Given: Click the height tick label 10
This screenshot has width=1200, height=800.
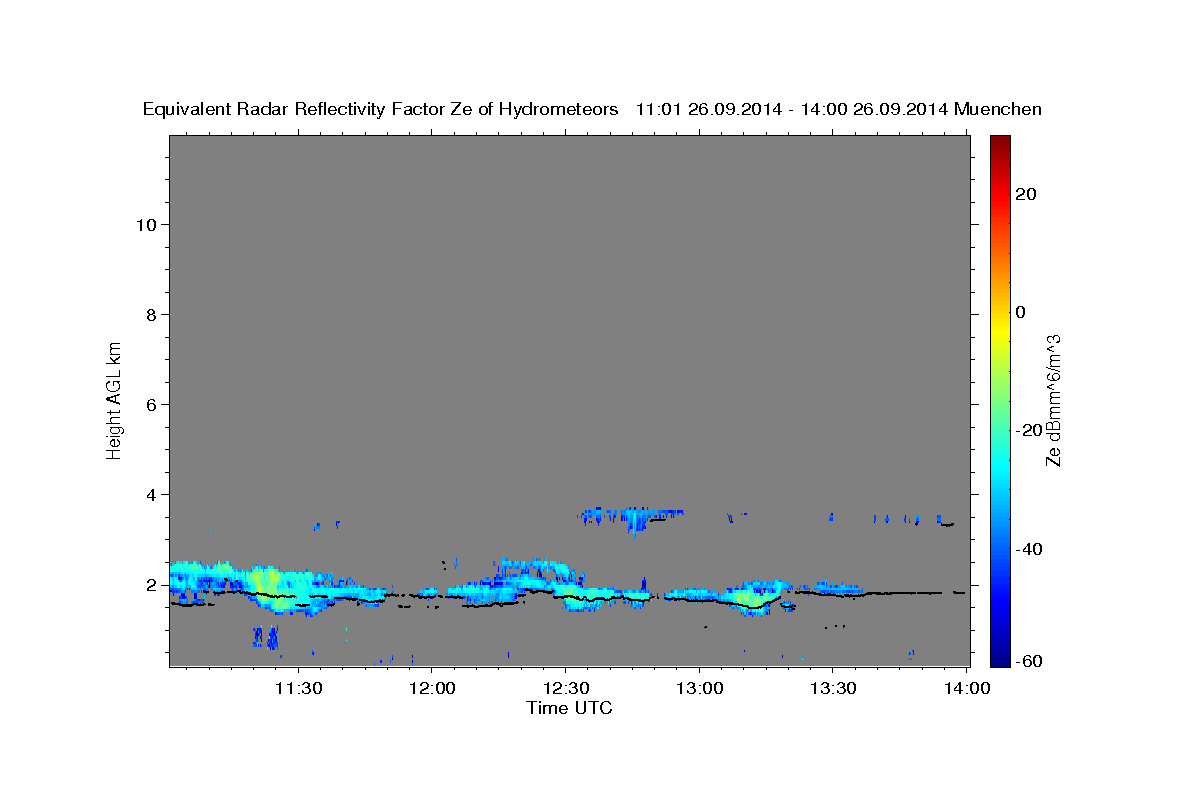Looking at the screenshot, I should coord(147,224).
